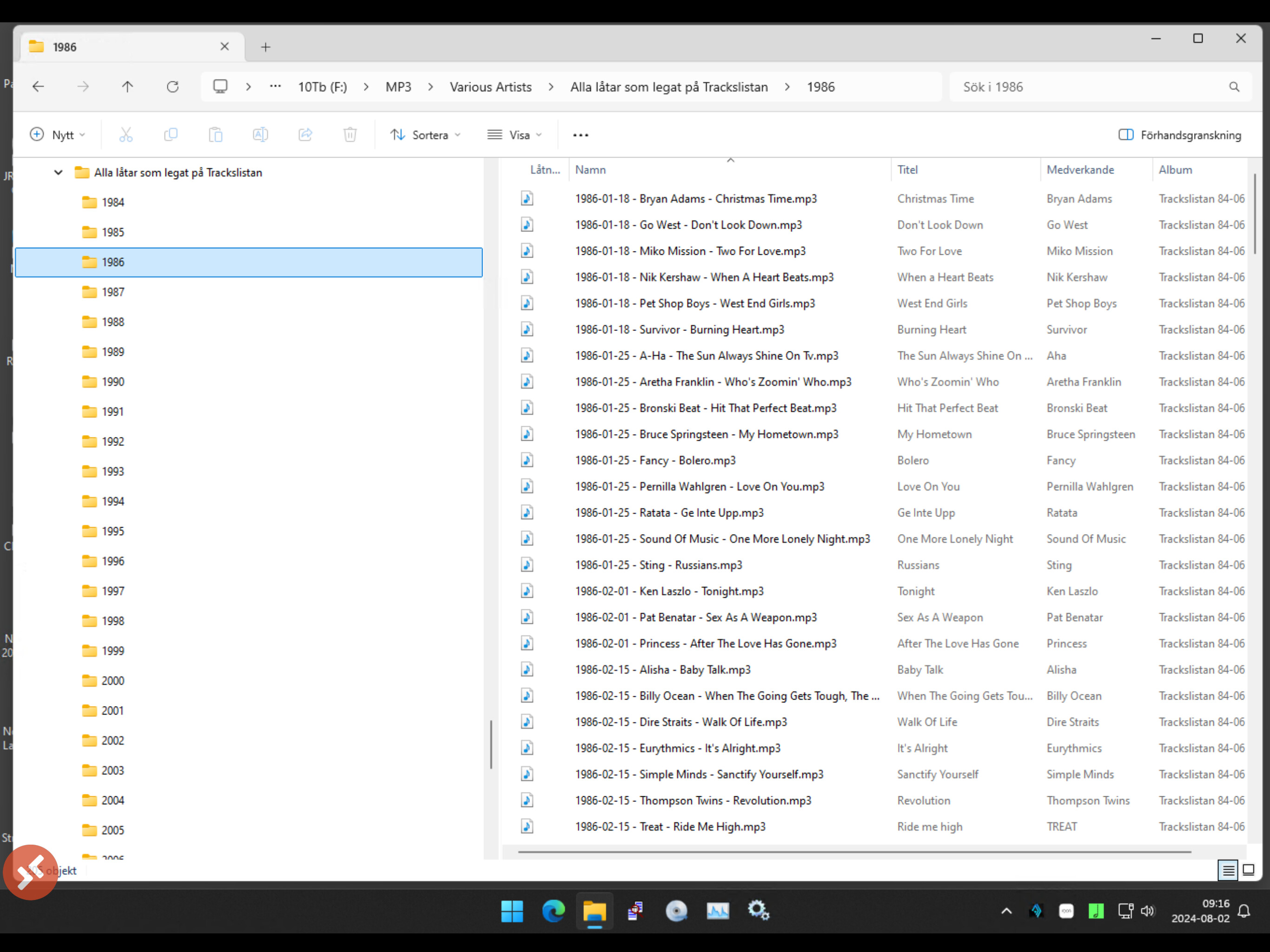Toggle the Förhandsgranskning preview pane
This screenshot has height=952, width=1270.
tap(1179, 135)
